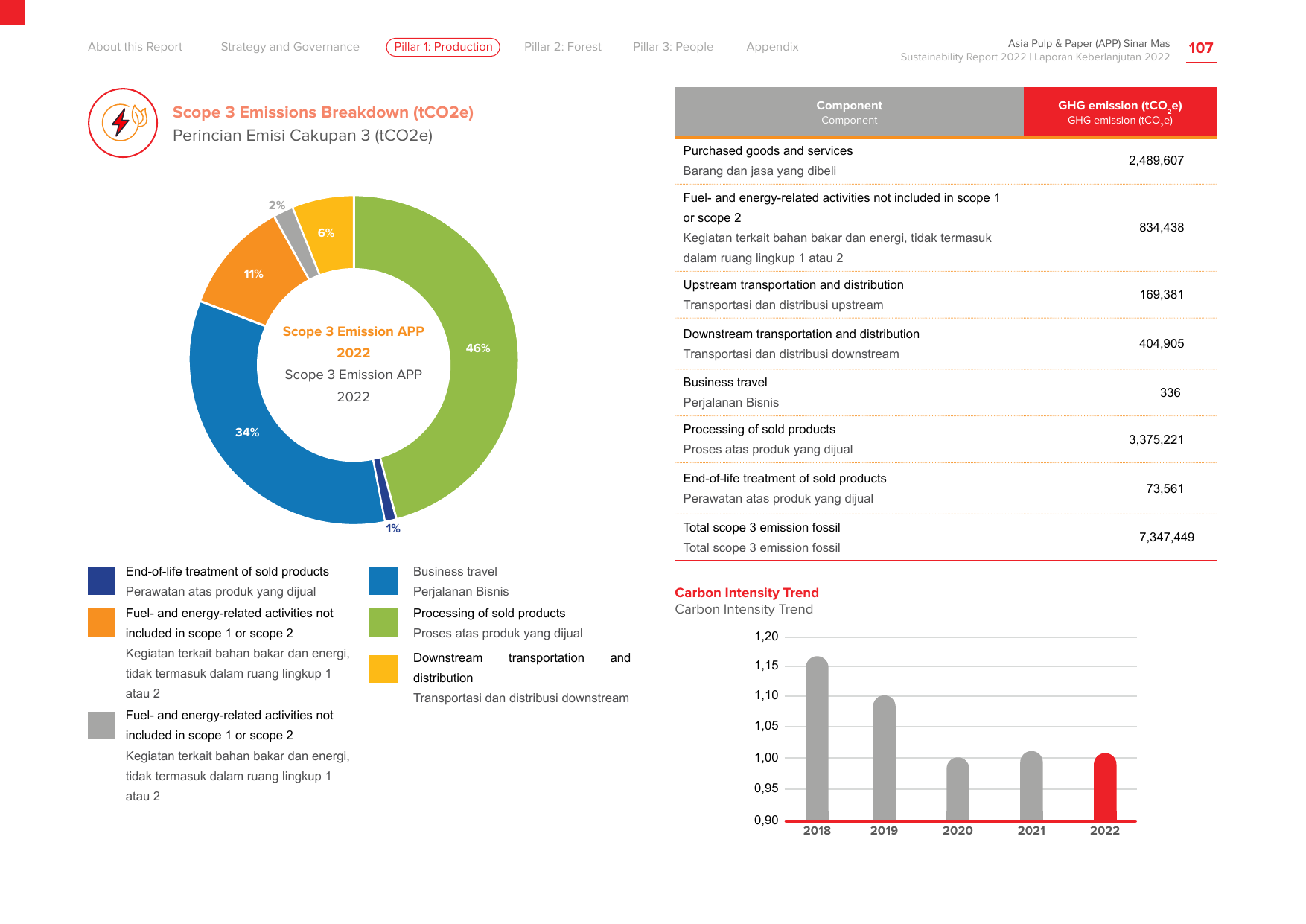Screen dimensions: 1306x924
Task: Select the yellow 6% donut segment
Action: (x=328, y=232)
